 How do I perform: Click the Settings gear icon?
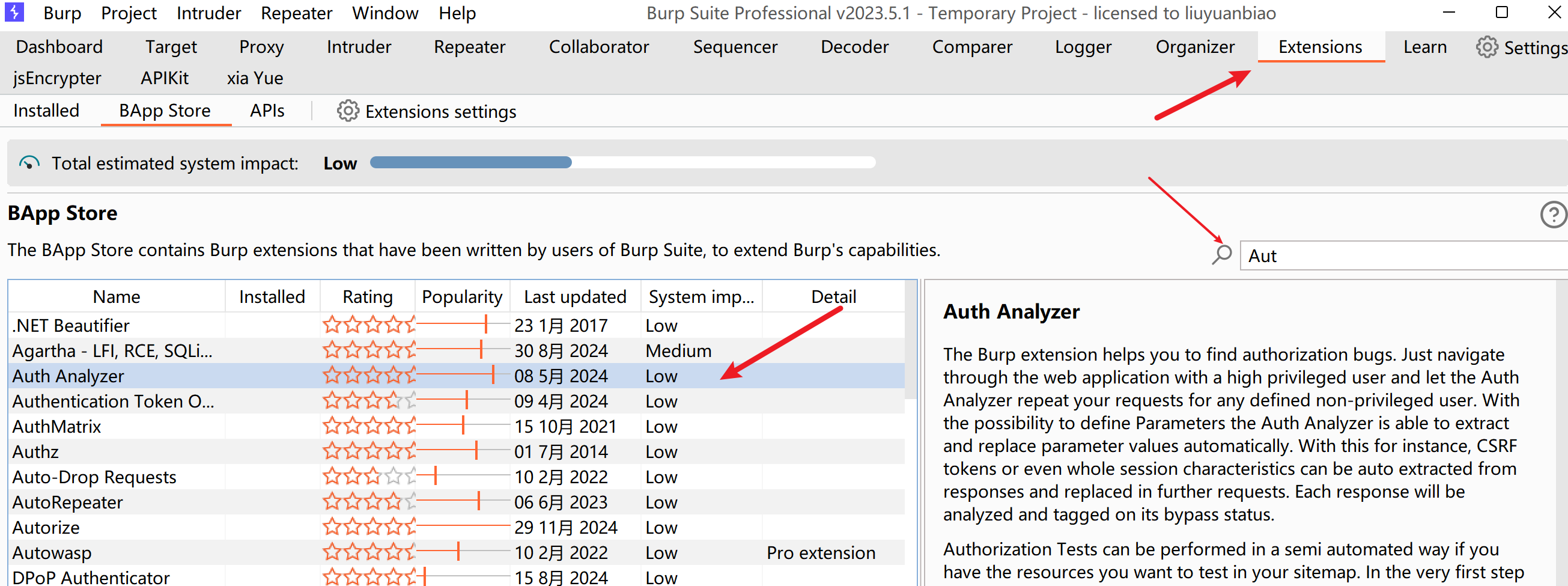pyautogui.click(x=1486, y=47)
